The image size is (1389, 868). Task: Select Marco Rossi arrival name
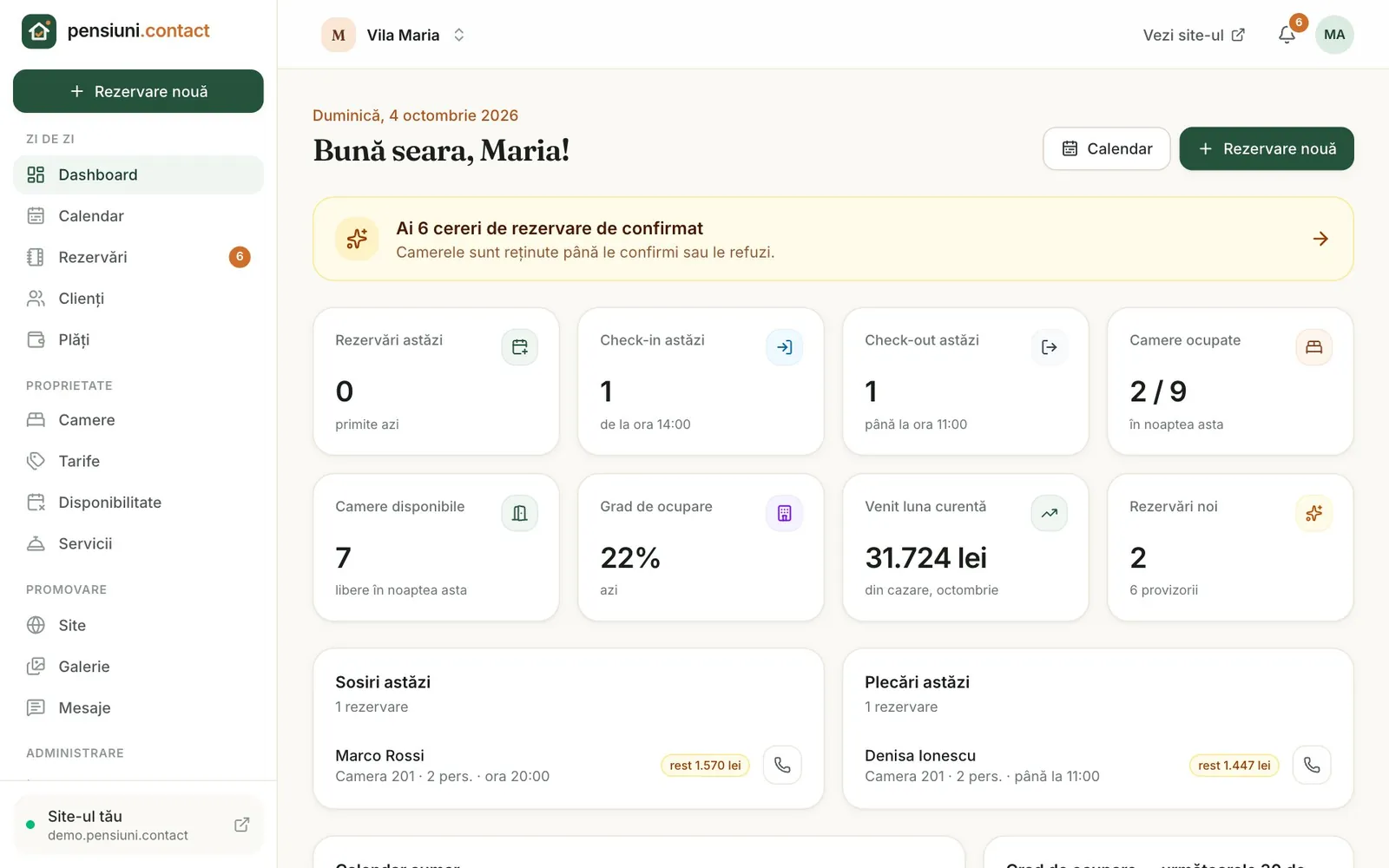379,755
